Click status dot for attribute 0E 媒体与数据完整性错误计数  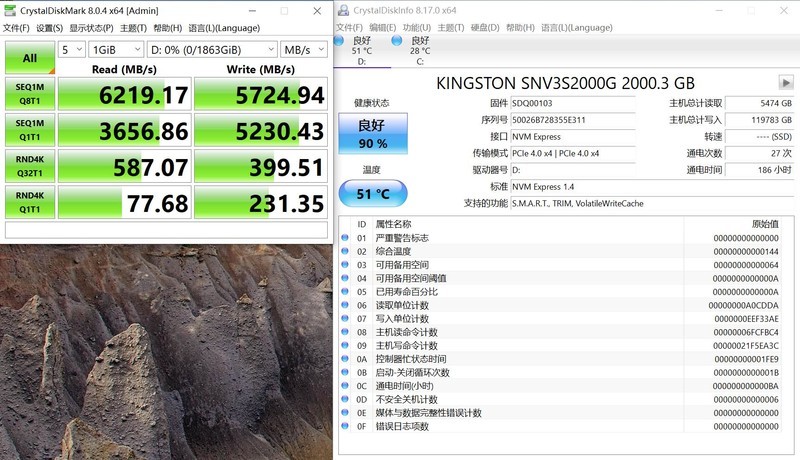click(345, 413)
